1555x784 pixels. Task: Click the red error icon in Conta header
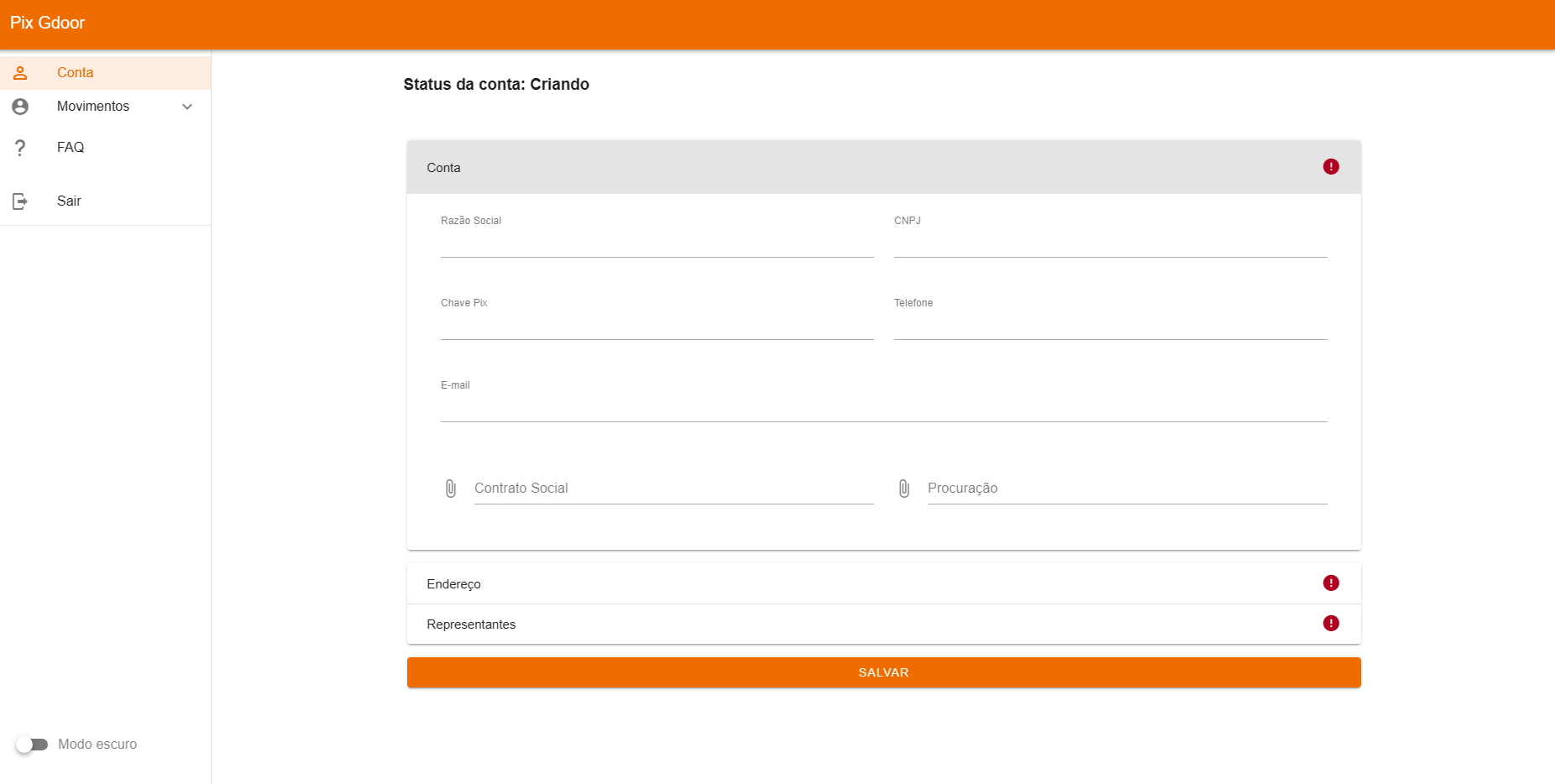1331,167
